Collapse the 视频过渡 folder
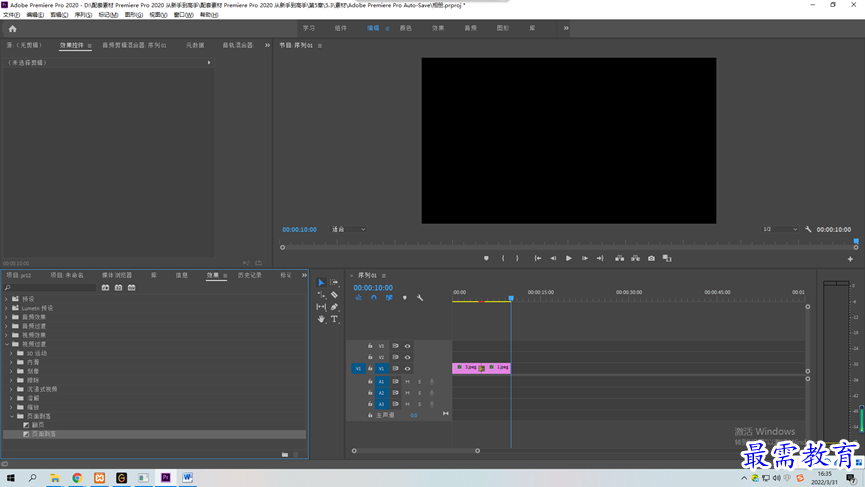The width and height of the screenshot is (865, 487). (x=7, y=344)
